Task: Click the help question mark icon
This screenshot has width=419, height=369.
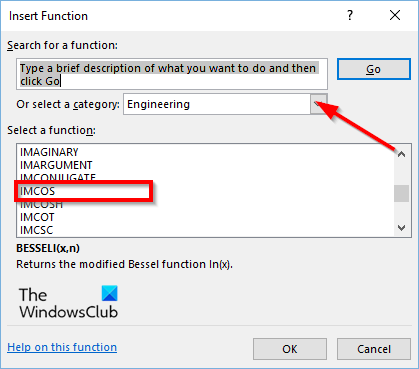Action: coord(350,15)
